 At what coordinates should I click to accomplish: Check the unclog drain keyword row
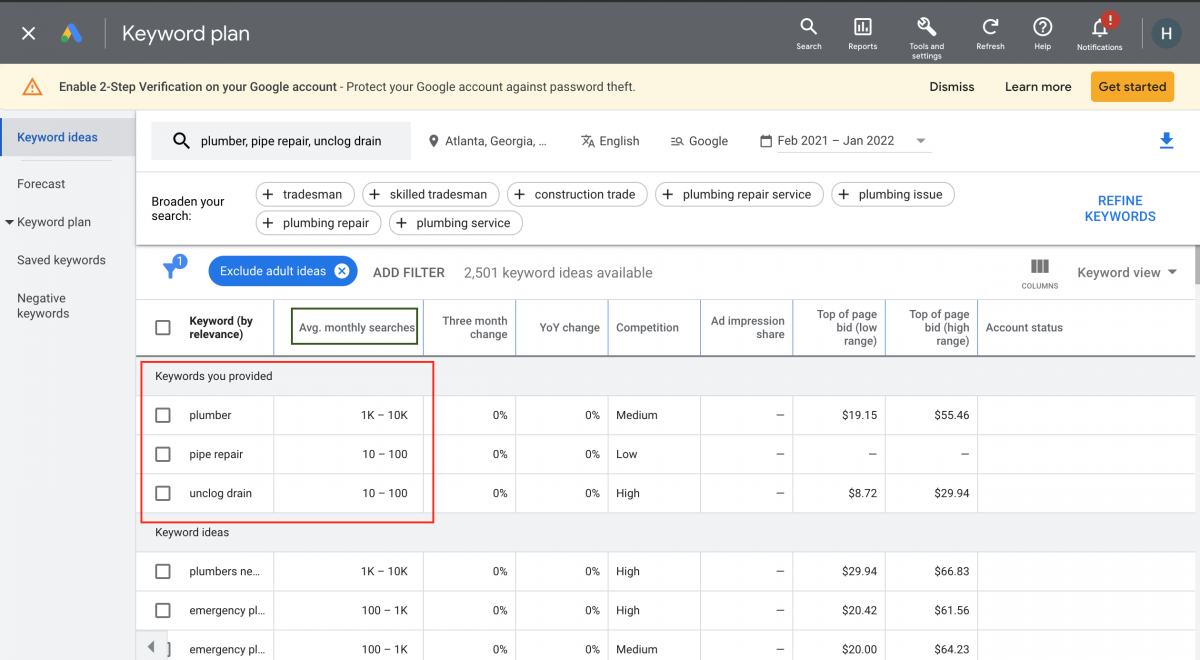tap(163, 493)
